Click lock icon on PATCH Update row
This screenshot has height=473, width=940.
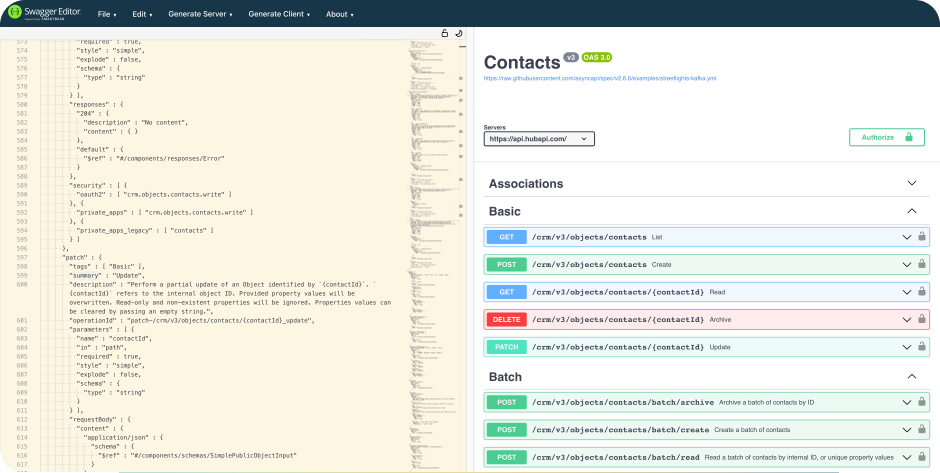click(x=922, y=347)
